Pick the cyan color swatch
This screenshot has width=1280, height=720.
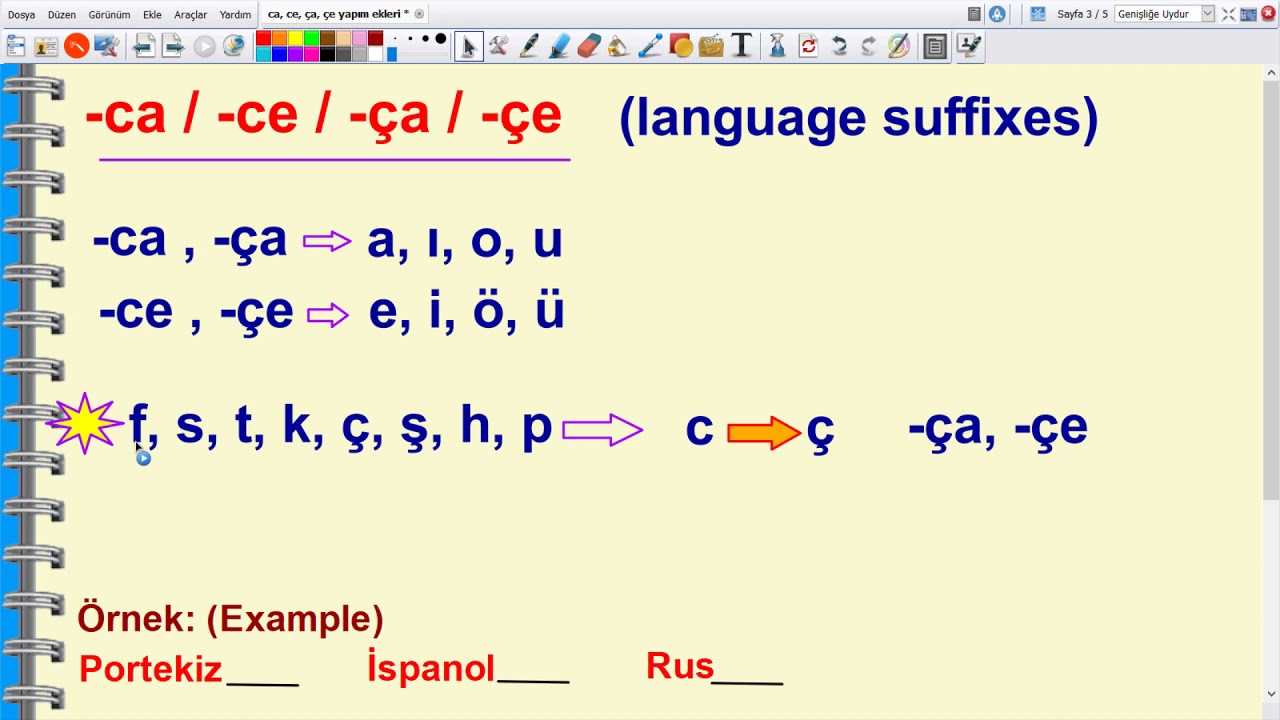click(263, 54)
